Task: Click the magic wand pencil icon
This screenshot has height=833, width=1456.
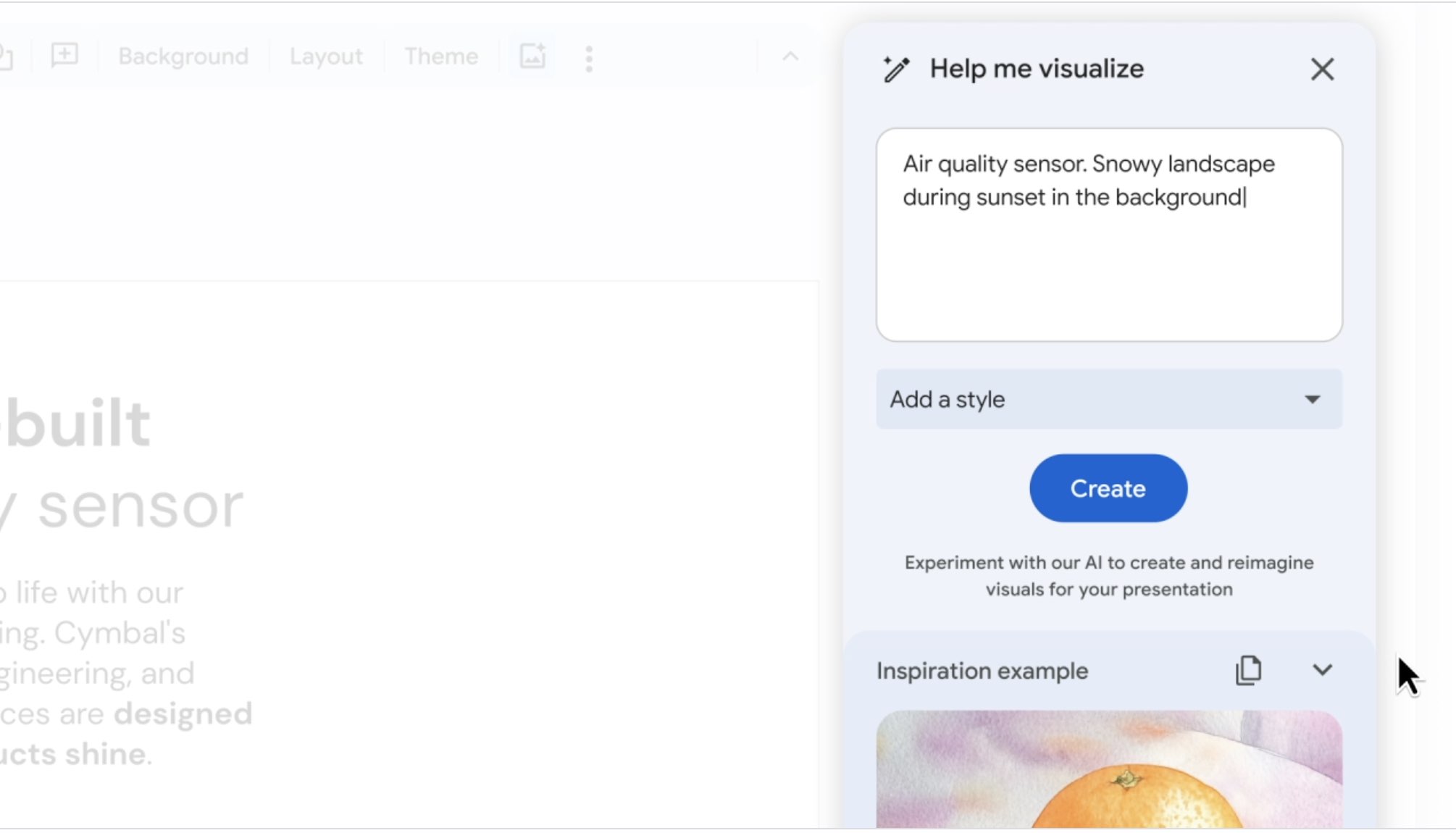Action: (896, 70)
